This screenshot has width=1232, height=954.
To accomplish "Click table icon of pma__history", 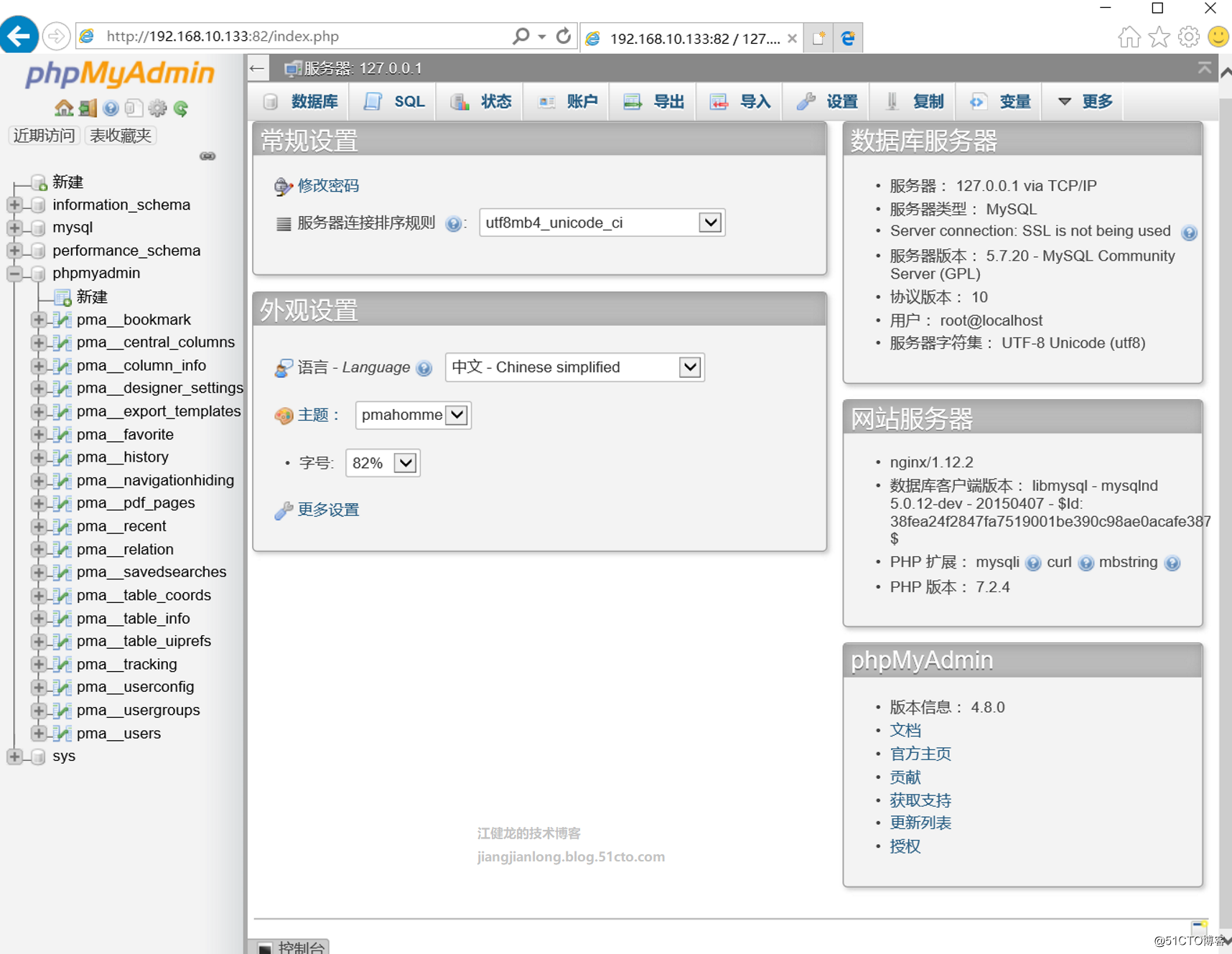I will (x=63, y=457).
